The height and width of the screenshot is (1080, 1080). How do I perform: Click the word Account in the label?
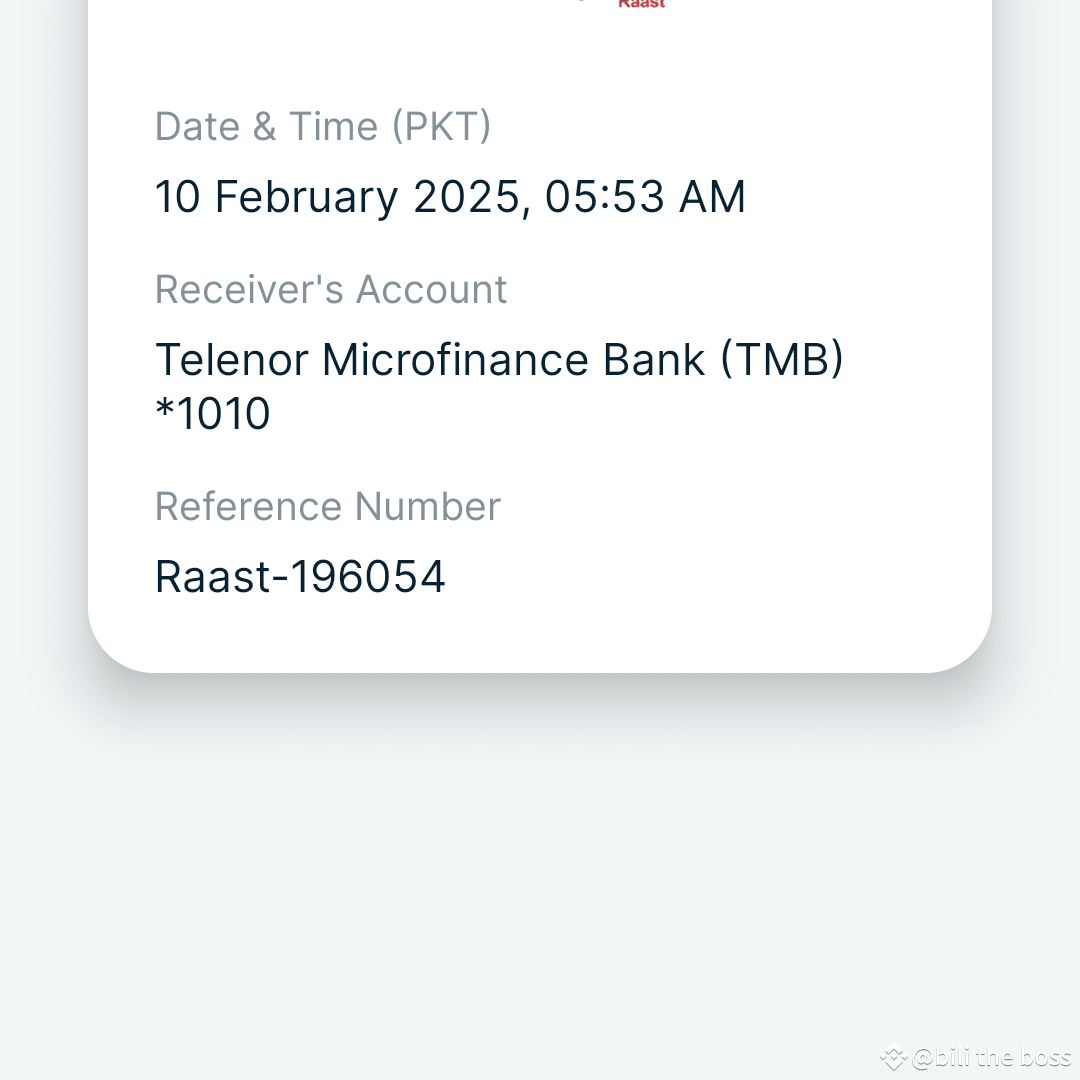pos(432,289)
